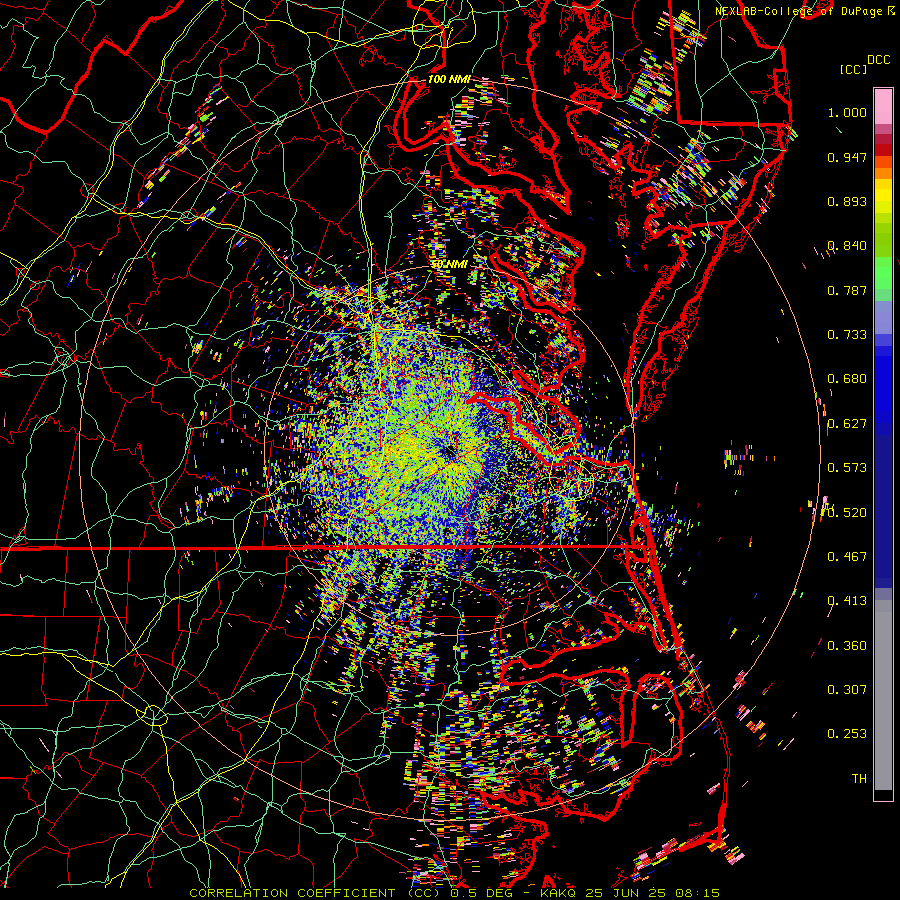Image resolution: width=900 pixels, height=900 pixels.
Task: Click the 1.000 legend value
Action: coord(847,112)
